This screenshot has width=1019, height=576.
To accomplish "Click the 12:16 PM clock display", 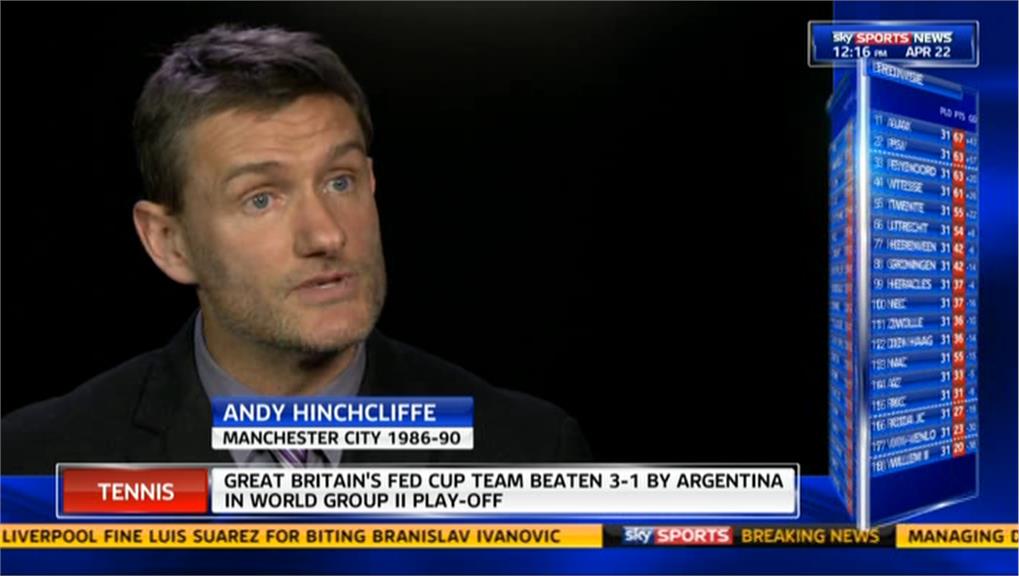I will coord(859,52).
